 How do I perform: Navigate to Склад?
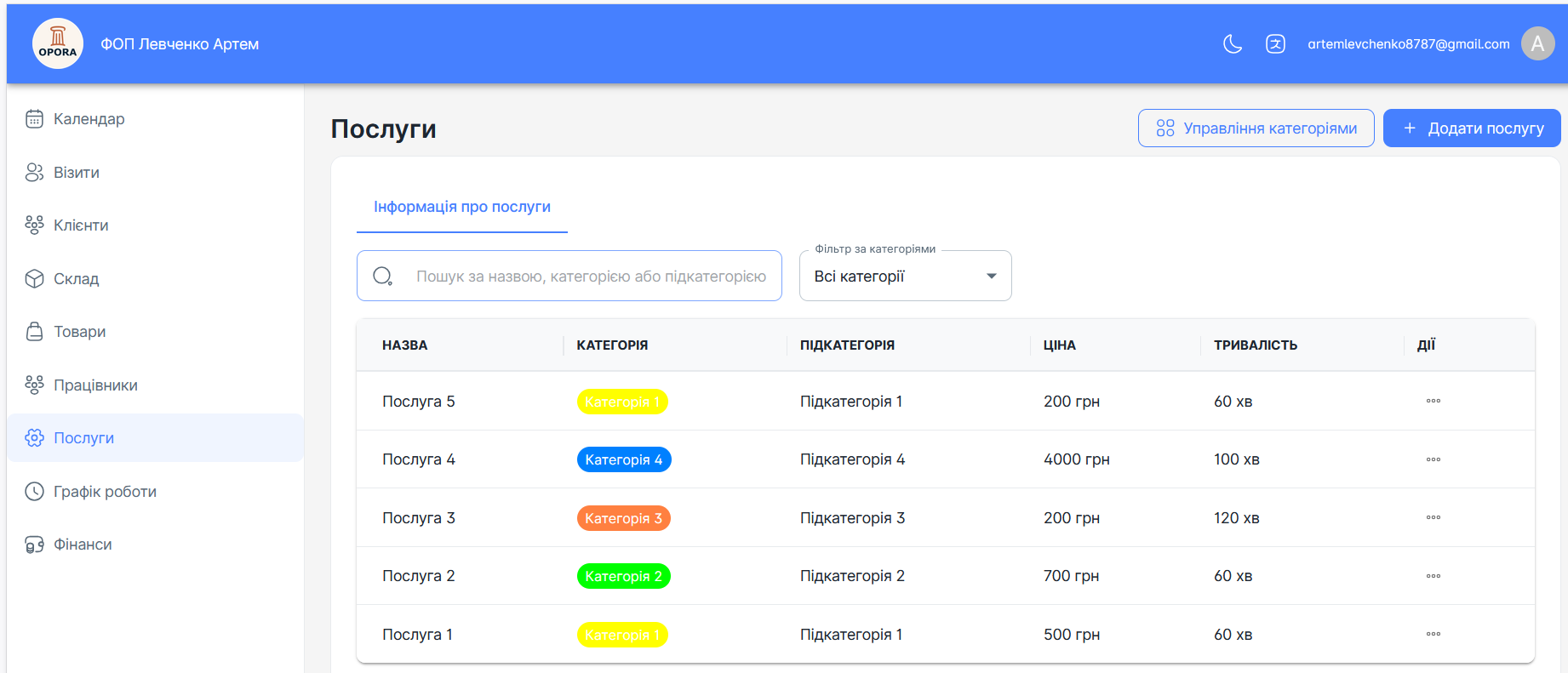(155, 279)
